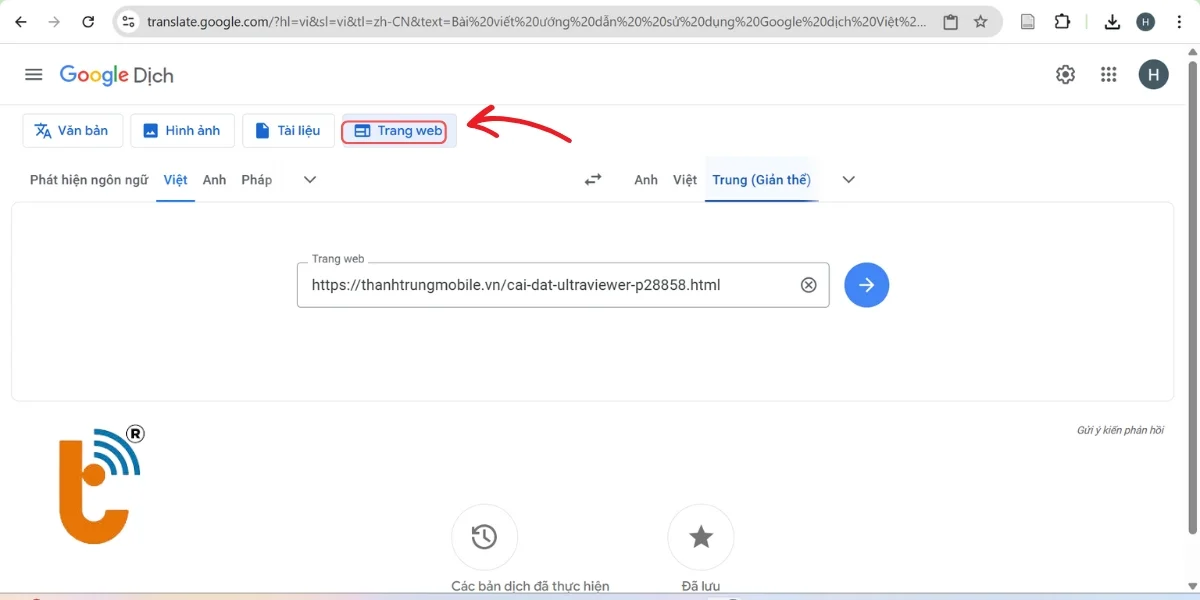1200x600 pixels.
Task: Expand the source language dropdown chevron
Action: pyautogui.click(x=309, y=179)
